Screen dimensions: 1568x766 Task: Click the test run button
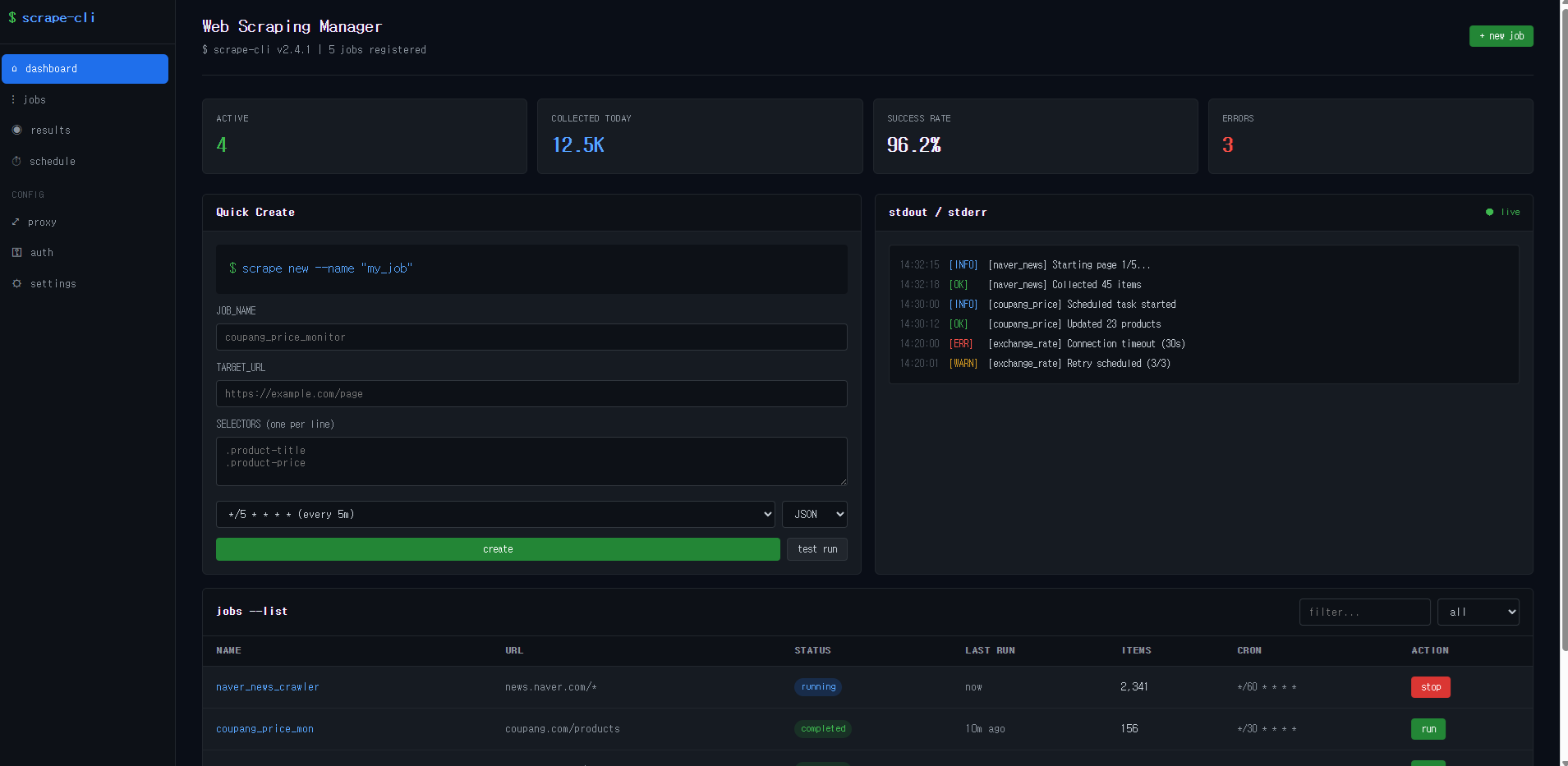coord(816,549)
